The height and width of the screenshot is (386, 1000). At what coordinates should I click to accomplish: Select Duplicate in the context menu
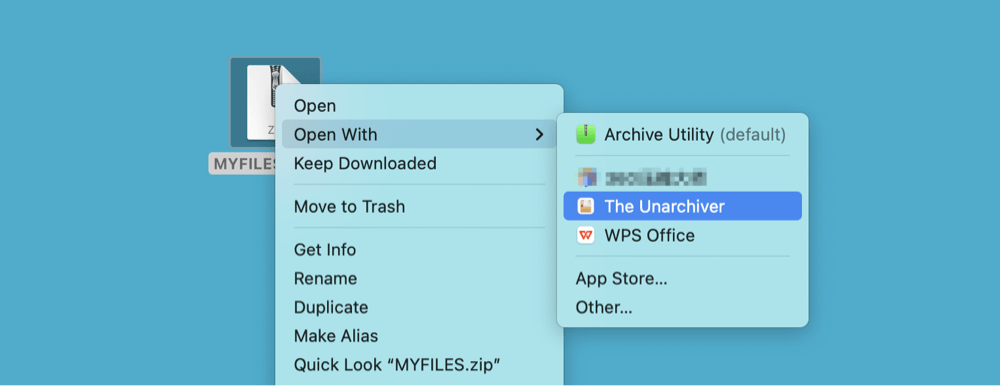click(x=419, y=308)
